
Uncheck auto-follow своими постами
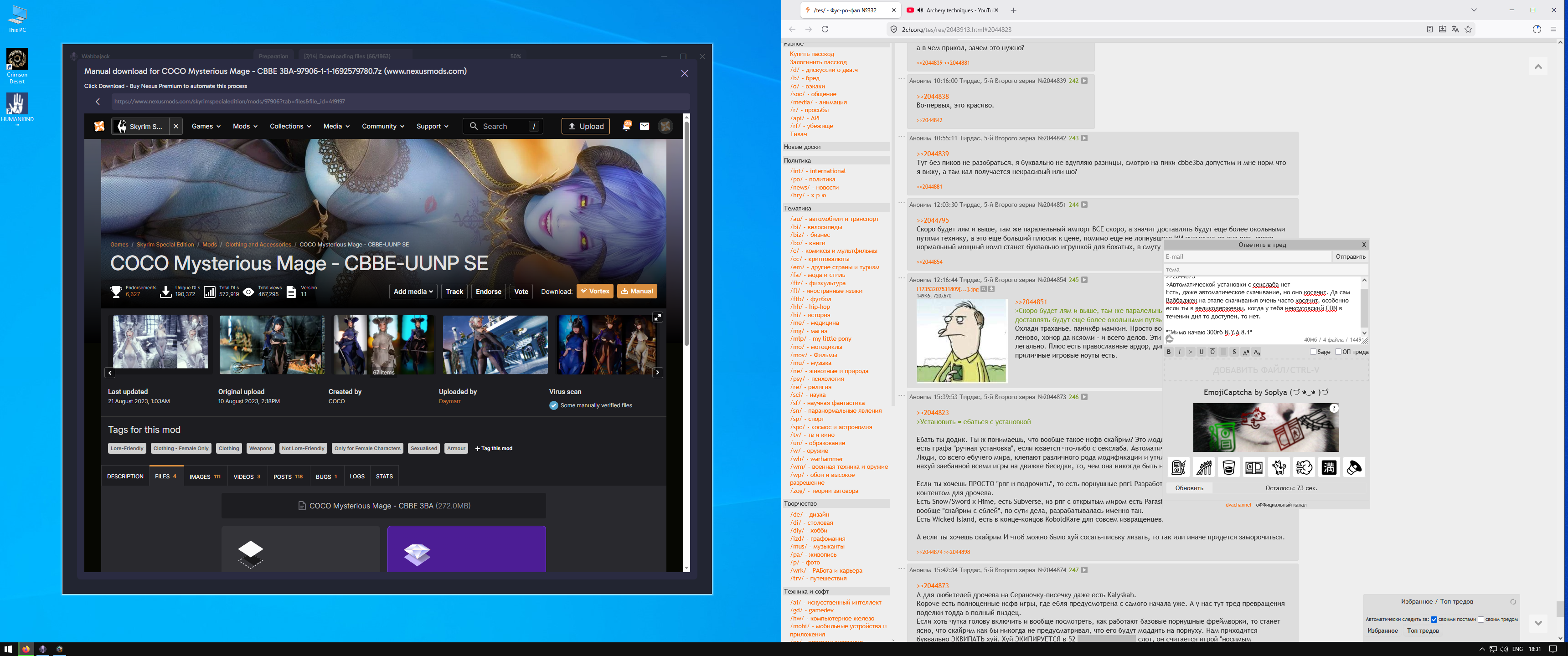[x=1434, y=620]
